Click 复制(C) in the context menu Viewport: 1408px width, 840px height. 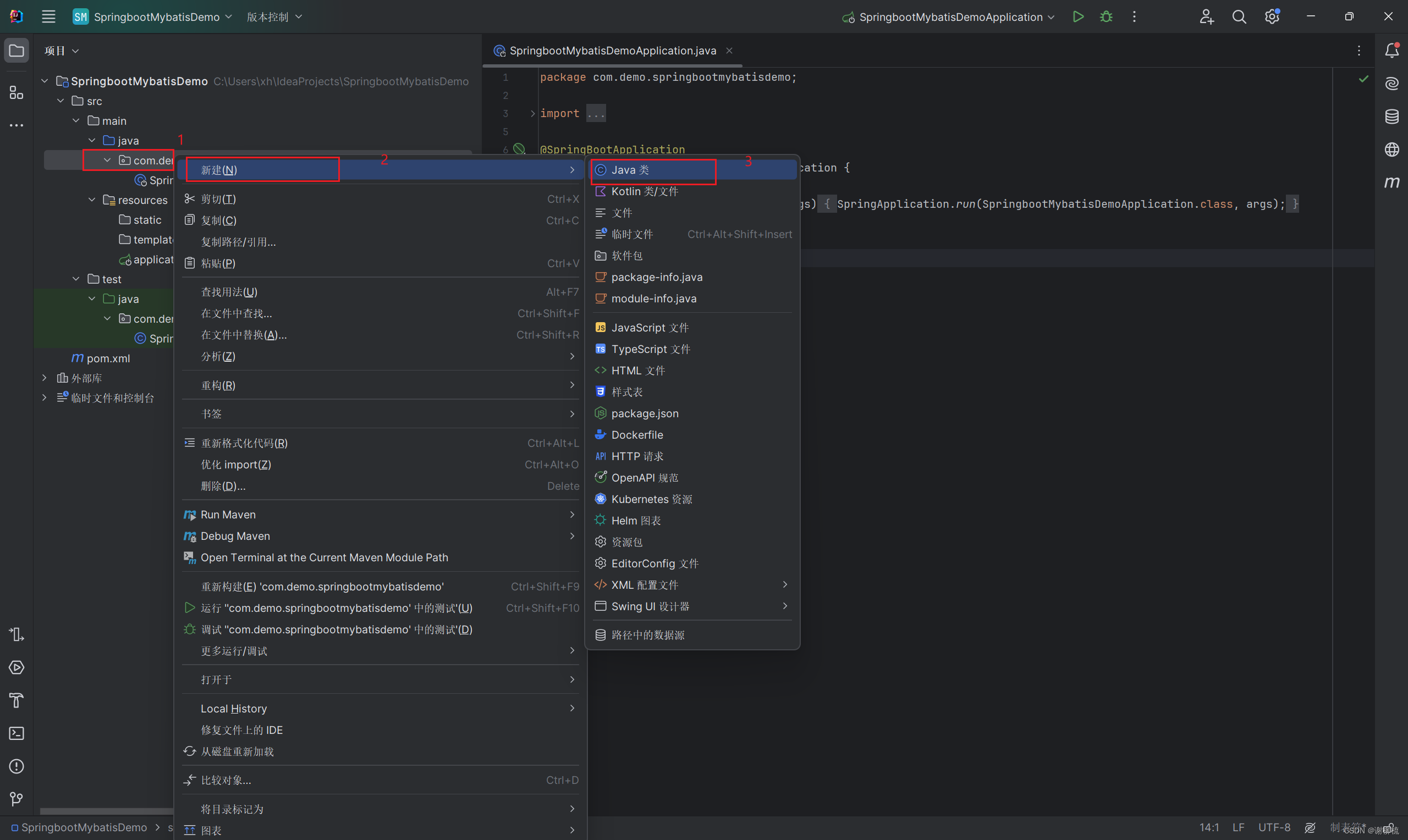[218, 220]
